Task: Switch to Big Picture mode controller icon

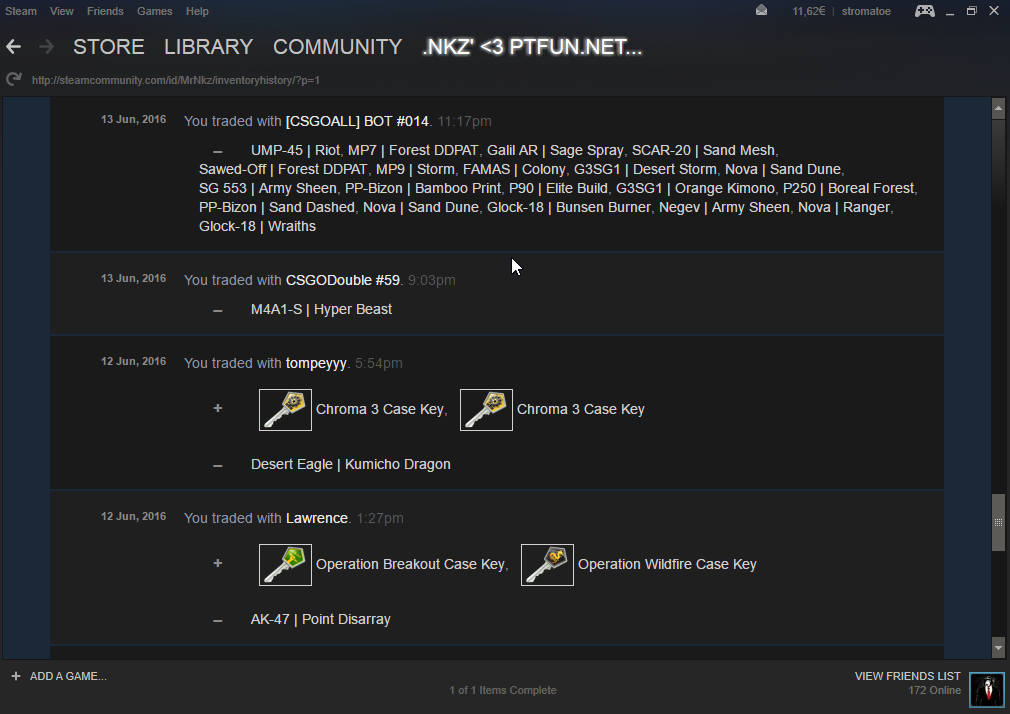Action: [x=925, y=11]
